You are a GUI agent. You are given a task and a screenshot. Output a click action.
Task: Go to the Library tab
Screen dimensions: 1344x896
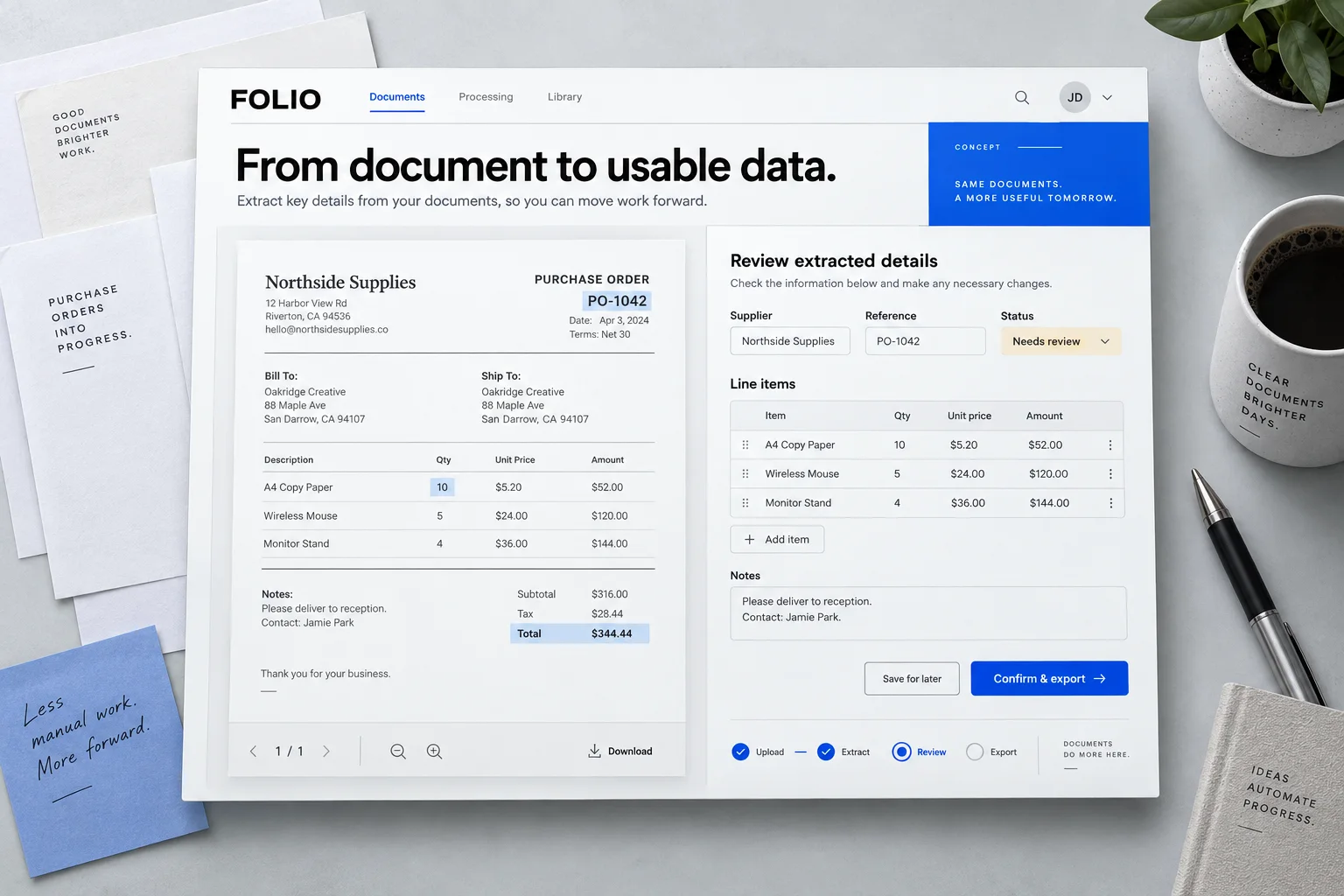(564, 97)
